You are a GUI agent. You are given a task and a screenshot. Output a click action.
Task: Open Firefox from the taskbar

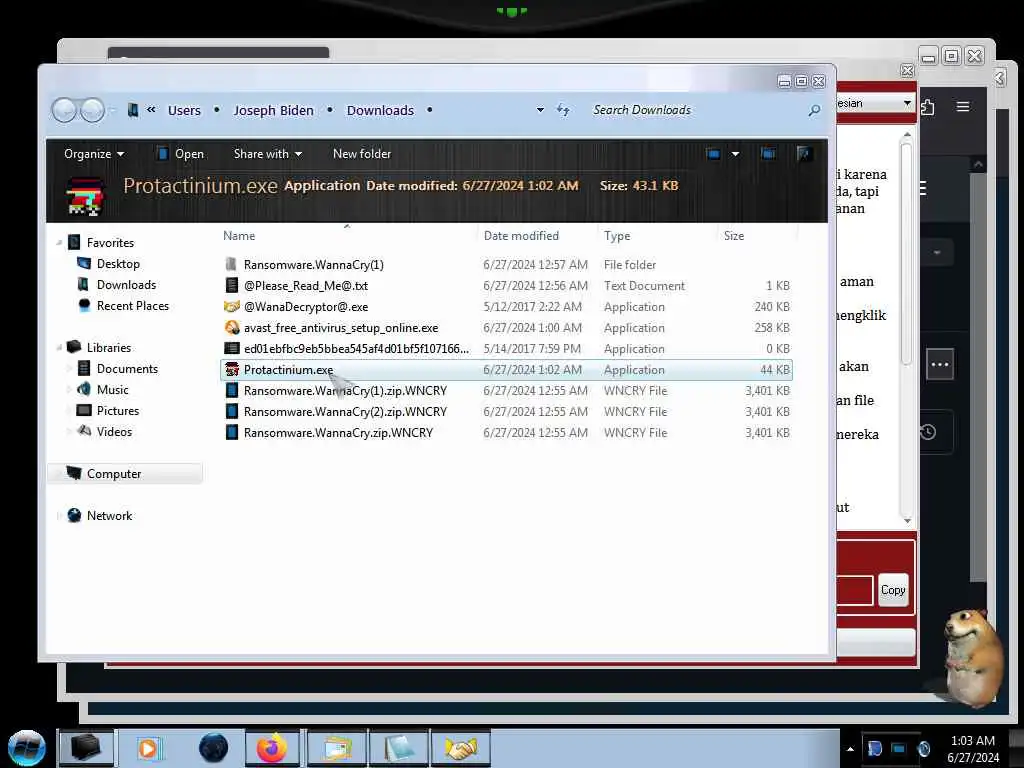click(x=272, y=748)
